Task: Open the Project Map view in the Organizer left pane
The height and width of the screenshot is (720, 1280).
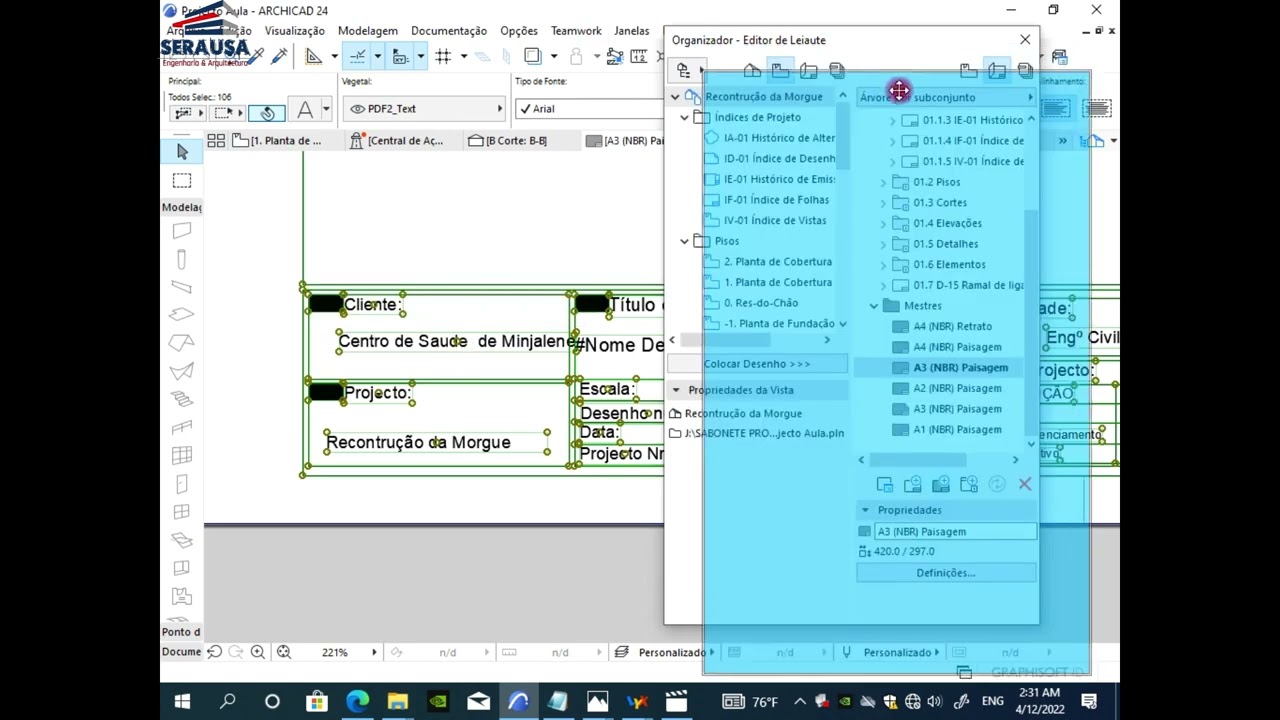Action: (752, 70)
